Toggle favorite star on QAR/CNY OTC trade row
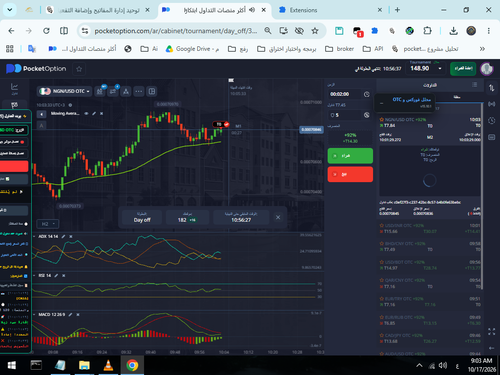500x375 pixels. pyautogui.click(x=382, y=280)
